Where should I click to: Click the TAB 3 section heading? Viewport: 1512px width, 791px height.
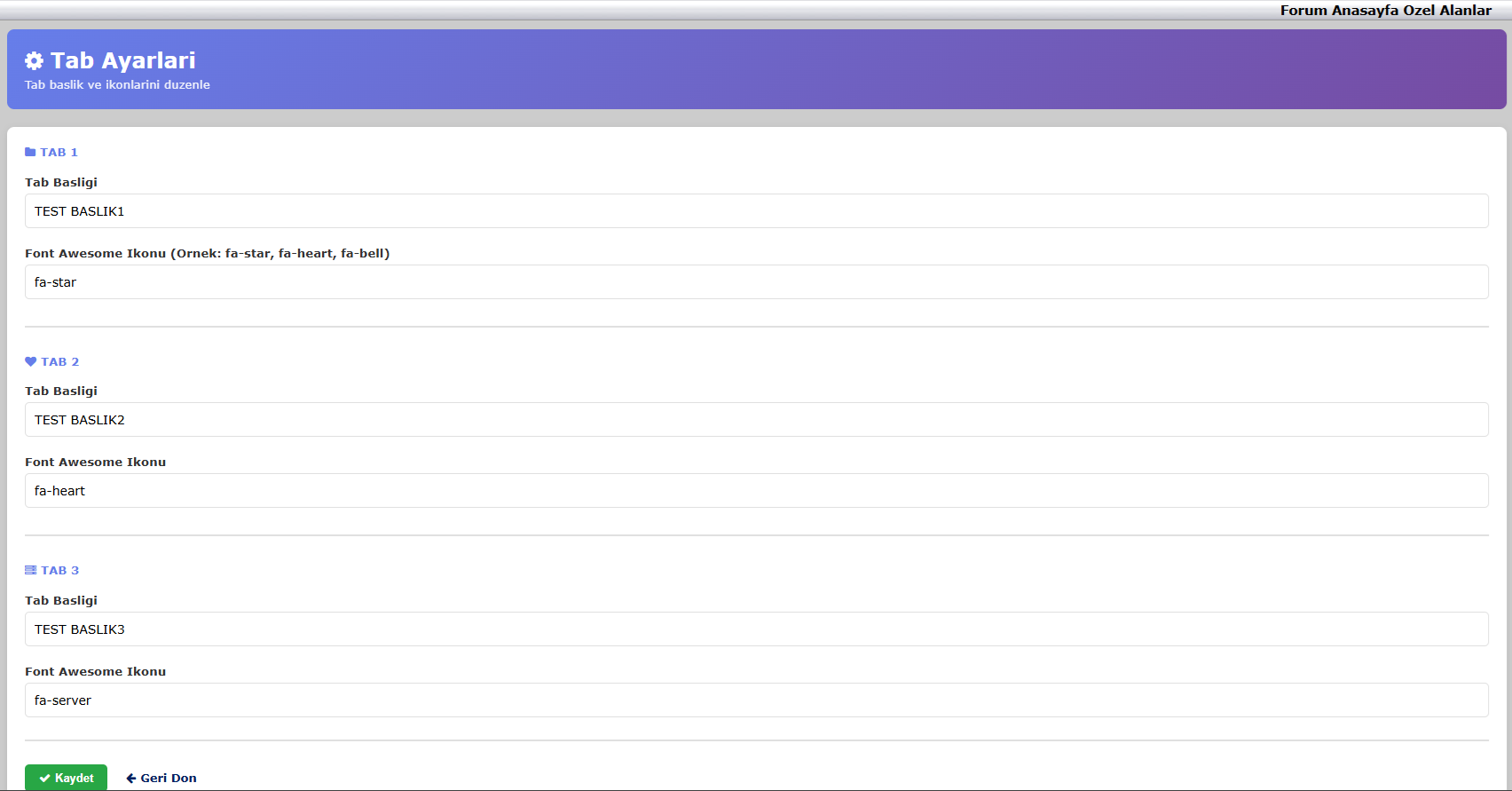tap(59, 571)
